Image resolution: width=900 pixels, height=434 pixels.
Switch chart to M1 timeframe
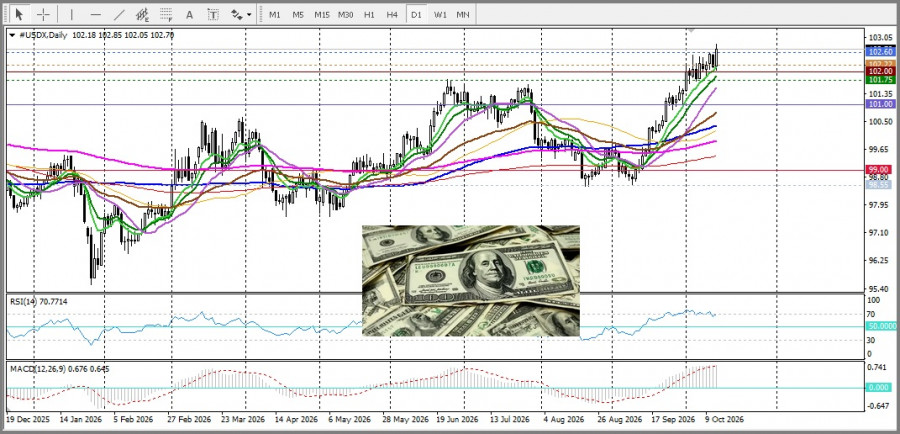[274, 14]
